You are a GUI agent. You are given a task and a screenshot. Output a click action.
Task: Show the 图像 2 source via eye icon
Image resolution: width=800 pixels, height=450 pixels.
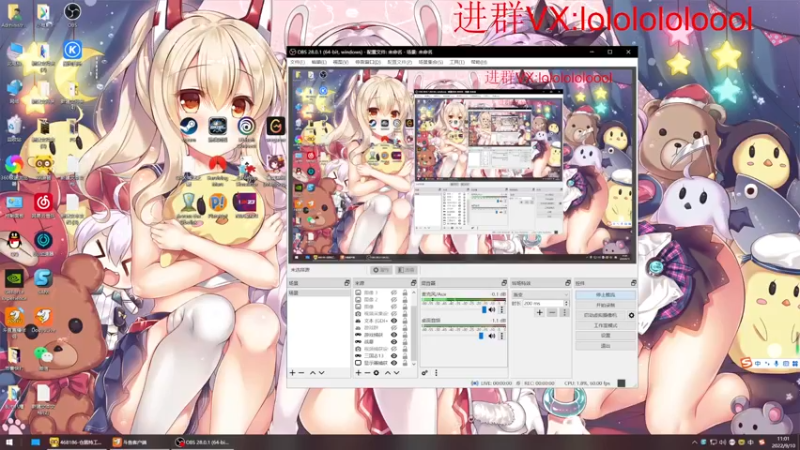[x=394, y=300]
